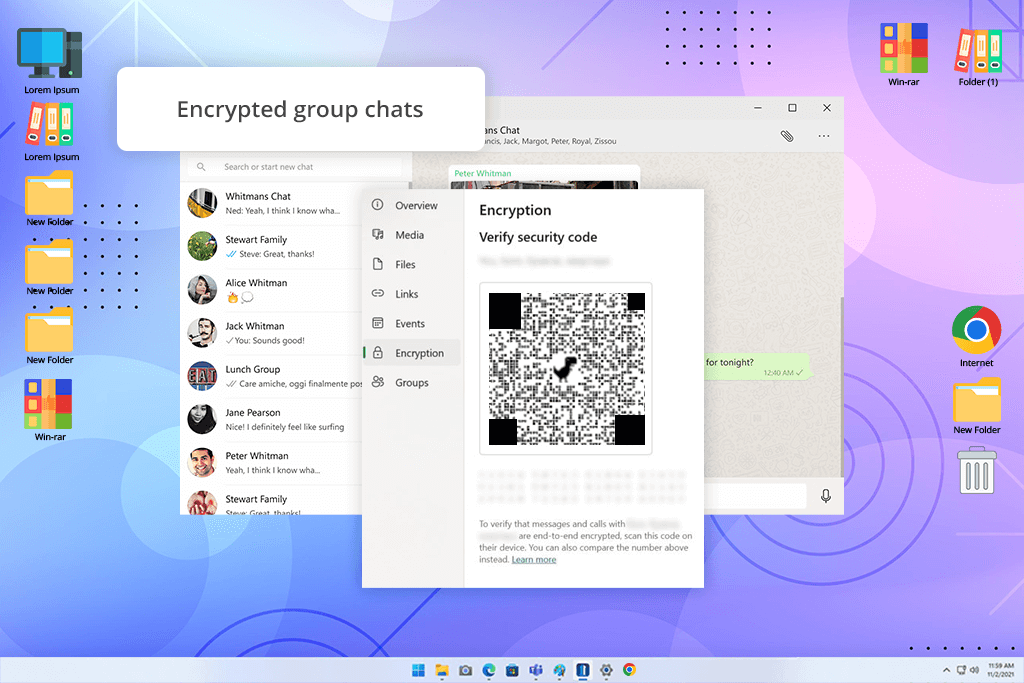The image size is (1024, 683).
Task: Select the Encryption lock item in the sidebar
Action: coord(412,353)
